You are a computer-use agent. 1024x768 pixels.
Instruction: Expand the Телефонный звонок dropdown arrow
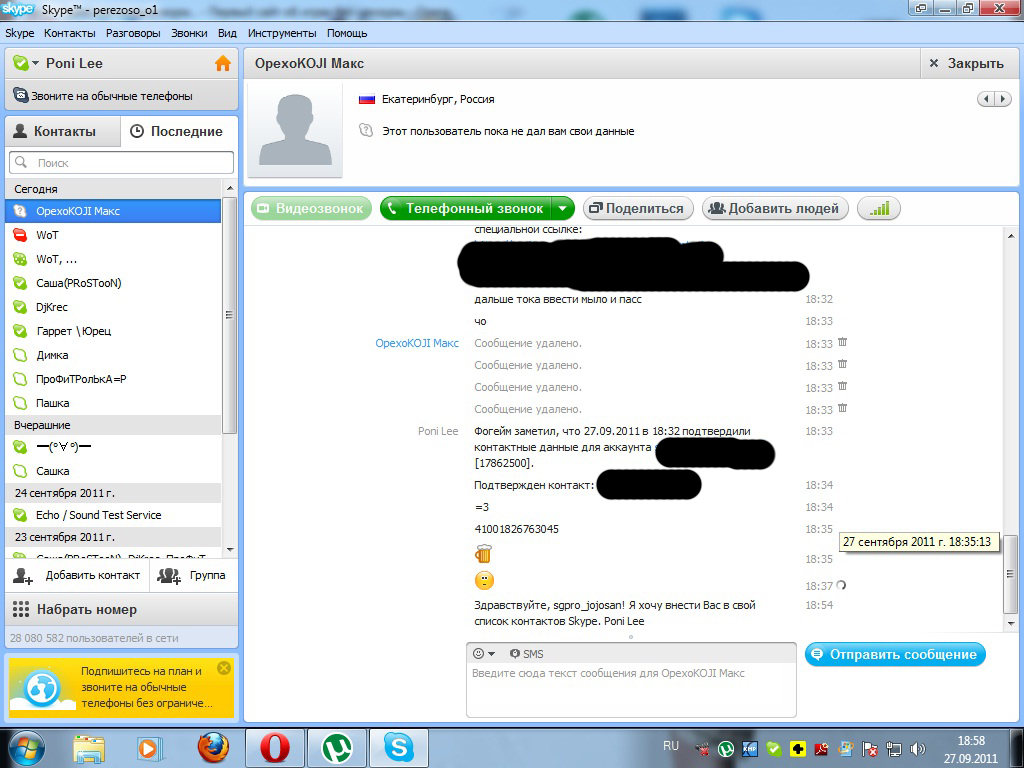563,209
